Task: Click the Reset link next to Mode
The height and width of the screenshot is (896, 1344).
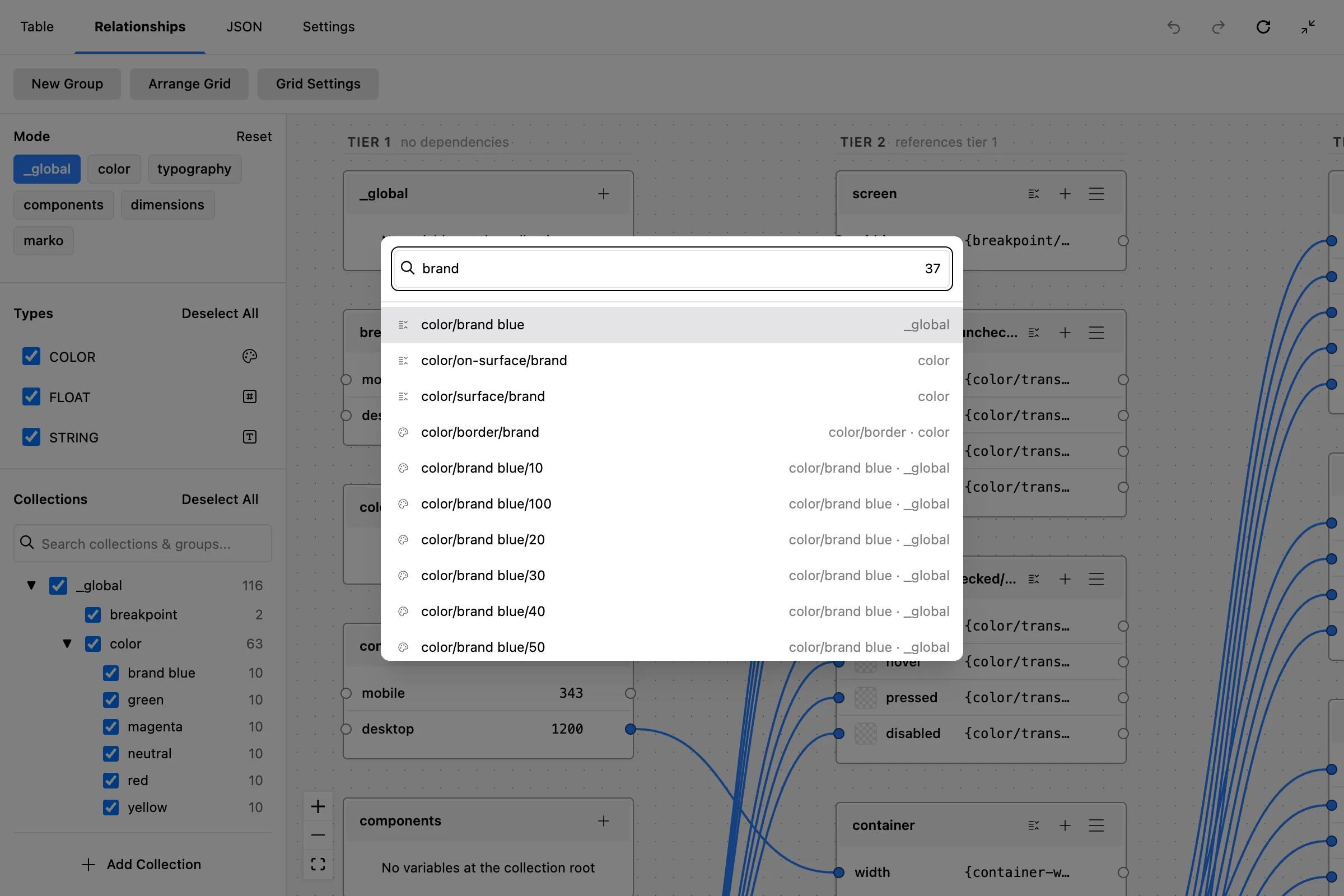Action: [x=254, y=137]
